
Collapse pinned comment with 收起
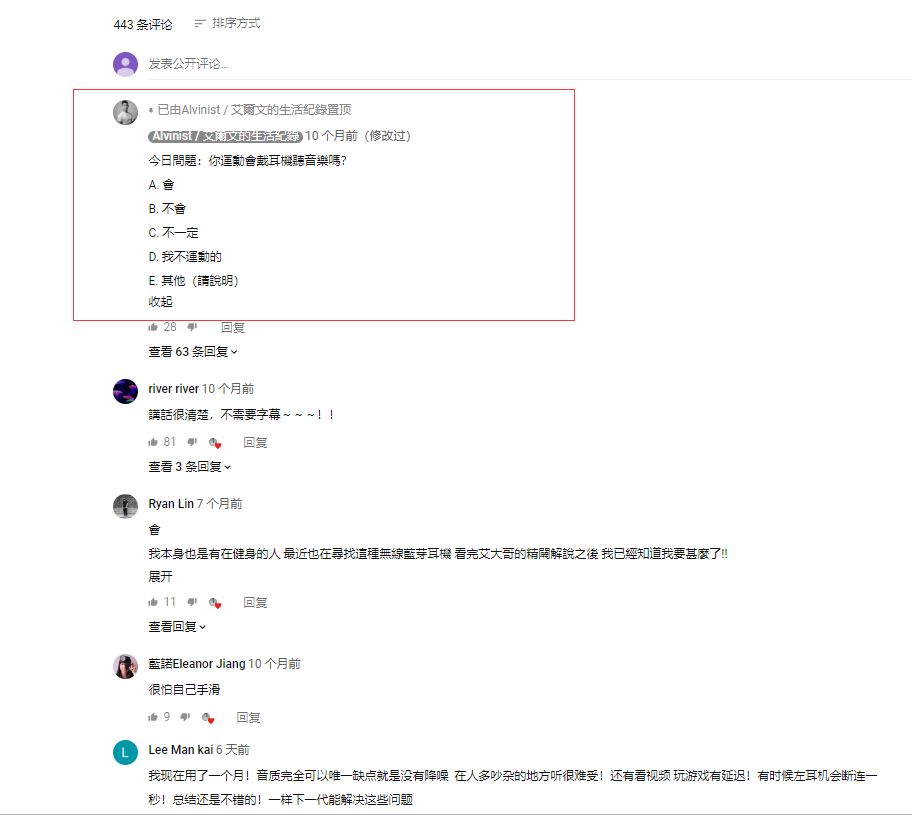[x=161, y=301]
